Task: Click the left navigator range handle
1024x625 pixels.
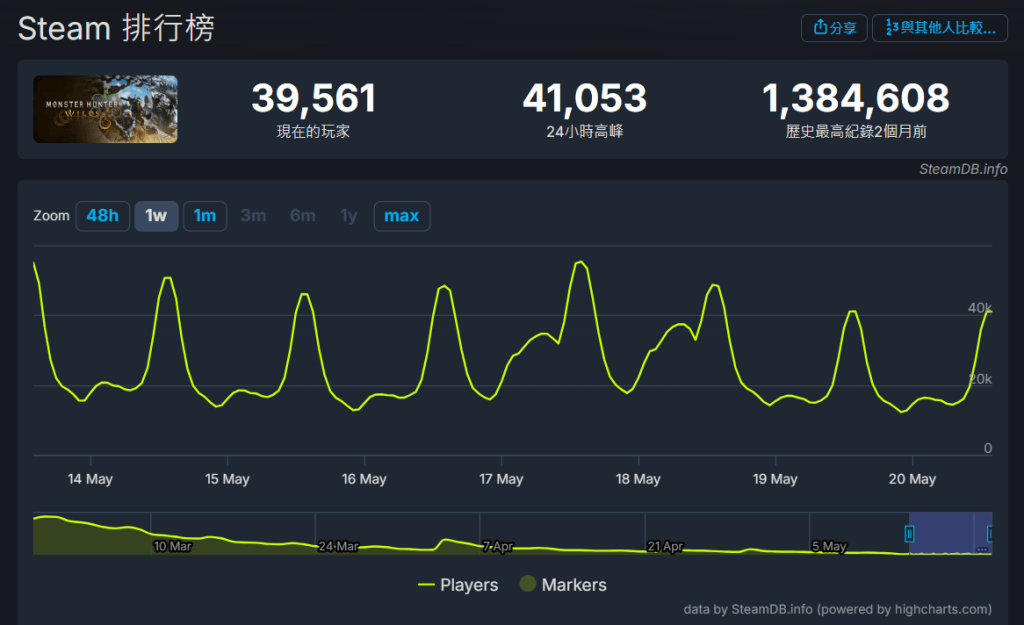Action: click(x=909, y=534)
